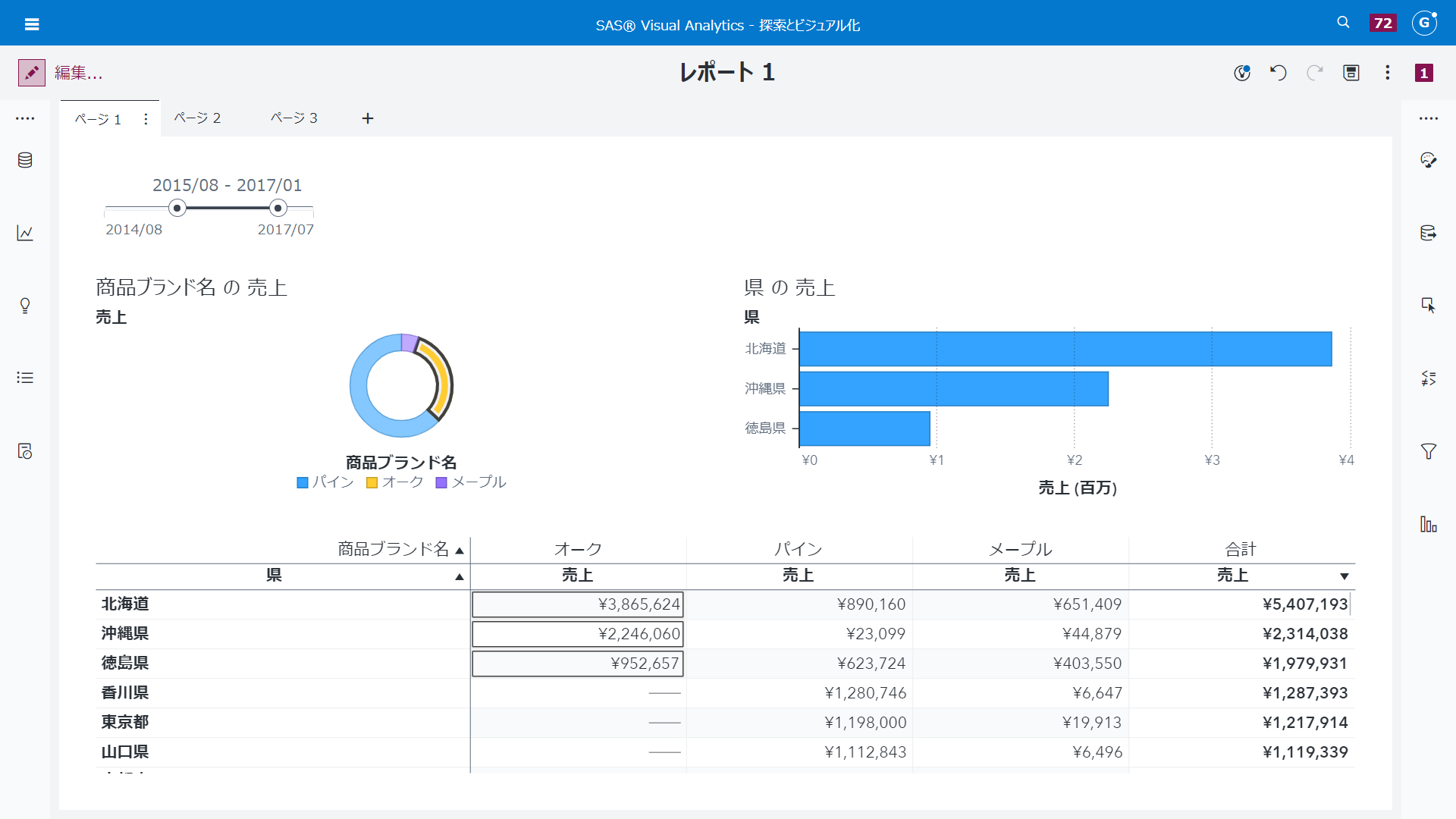Open the Options palette pane
The height and width of the screenshot is (819, 1456).
click(x=1429, y=160)
